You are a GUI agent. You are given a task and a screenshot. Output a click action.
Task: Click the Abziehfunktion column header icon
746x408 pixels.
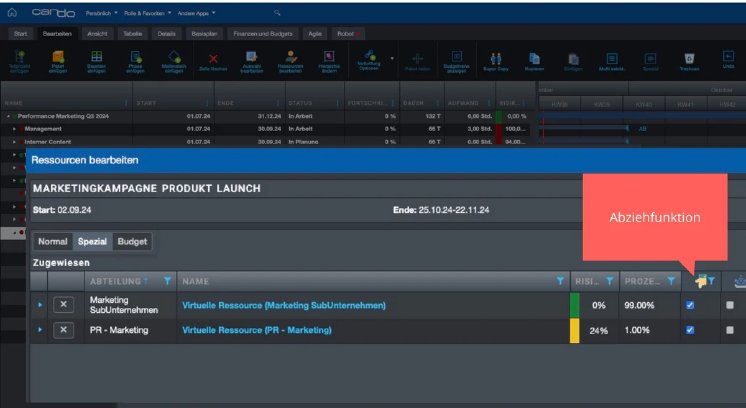701,282
